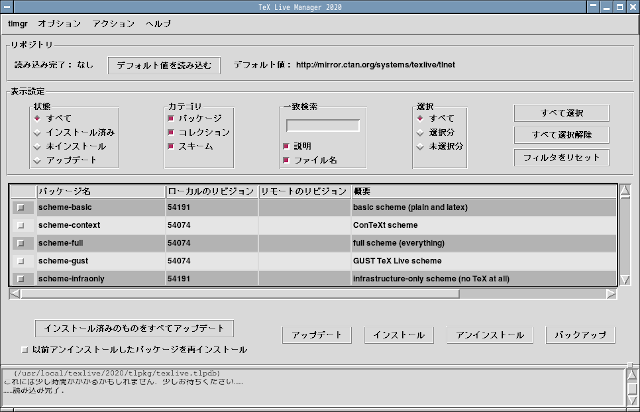Open the アクション menu
The image size is (640, 412).
pos(113,24)
